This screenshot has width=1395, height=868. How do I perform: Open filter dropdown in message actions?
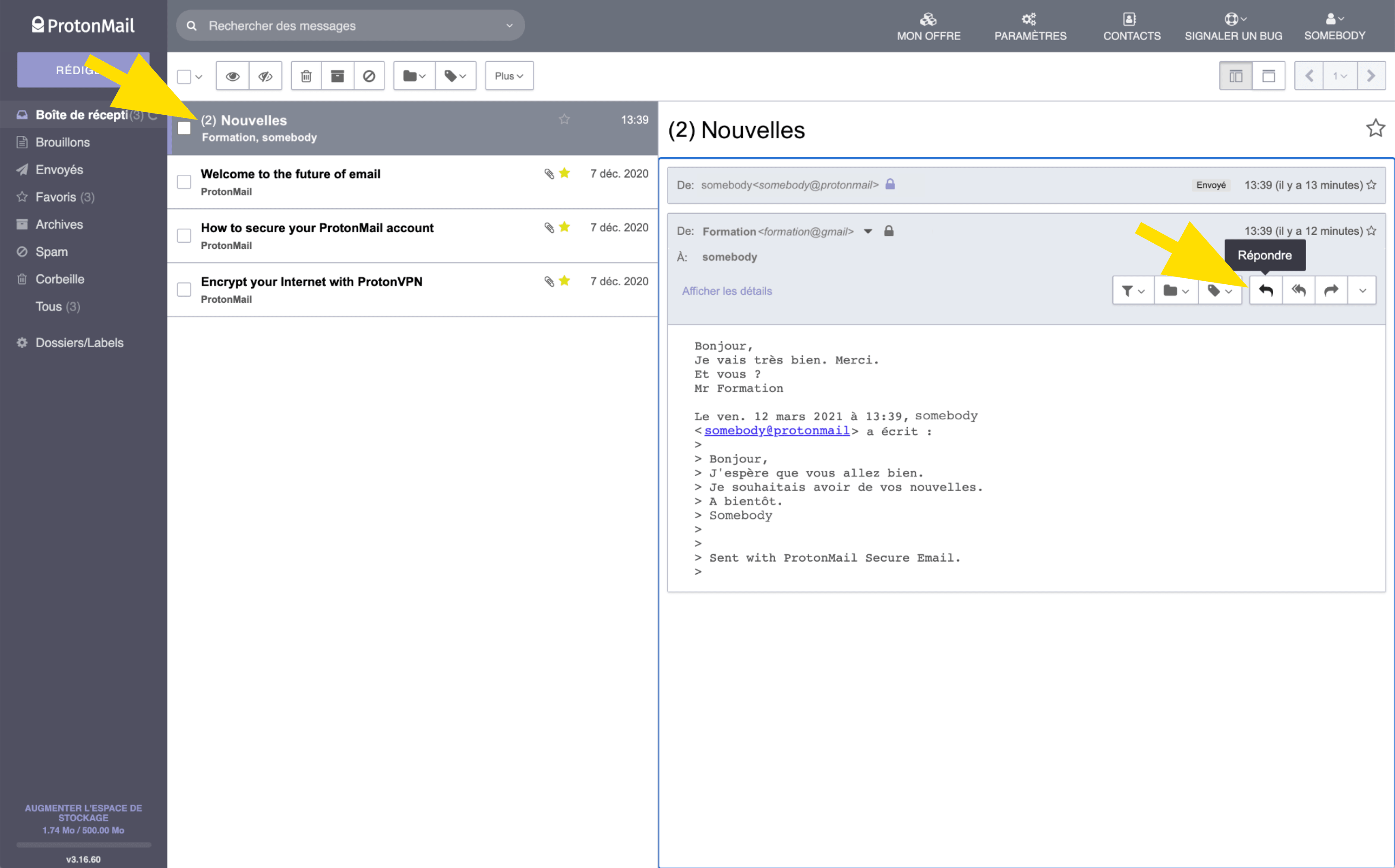tap(1133, 290)
